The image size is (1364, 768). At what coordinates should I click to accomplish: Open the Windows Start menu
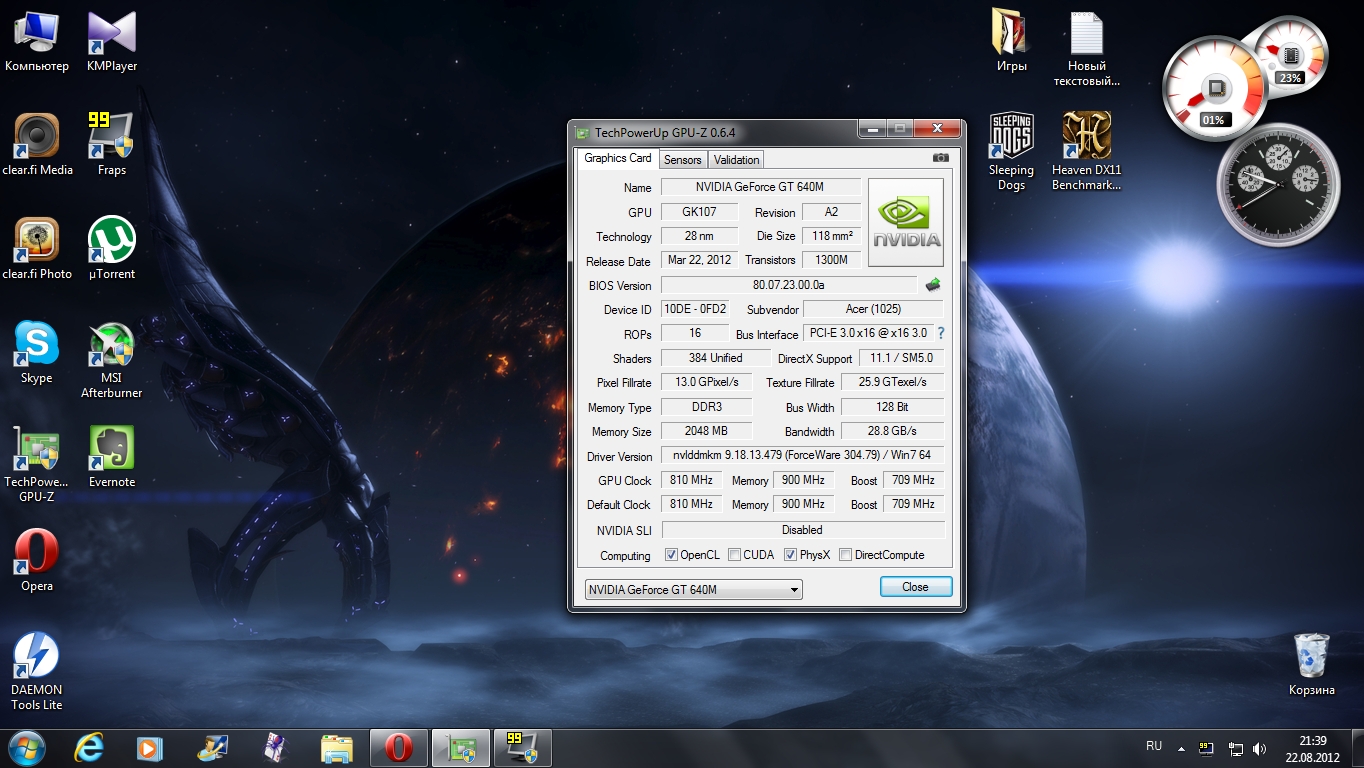(x=27, y=748)
